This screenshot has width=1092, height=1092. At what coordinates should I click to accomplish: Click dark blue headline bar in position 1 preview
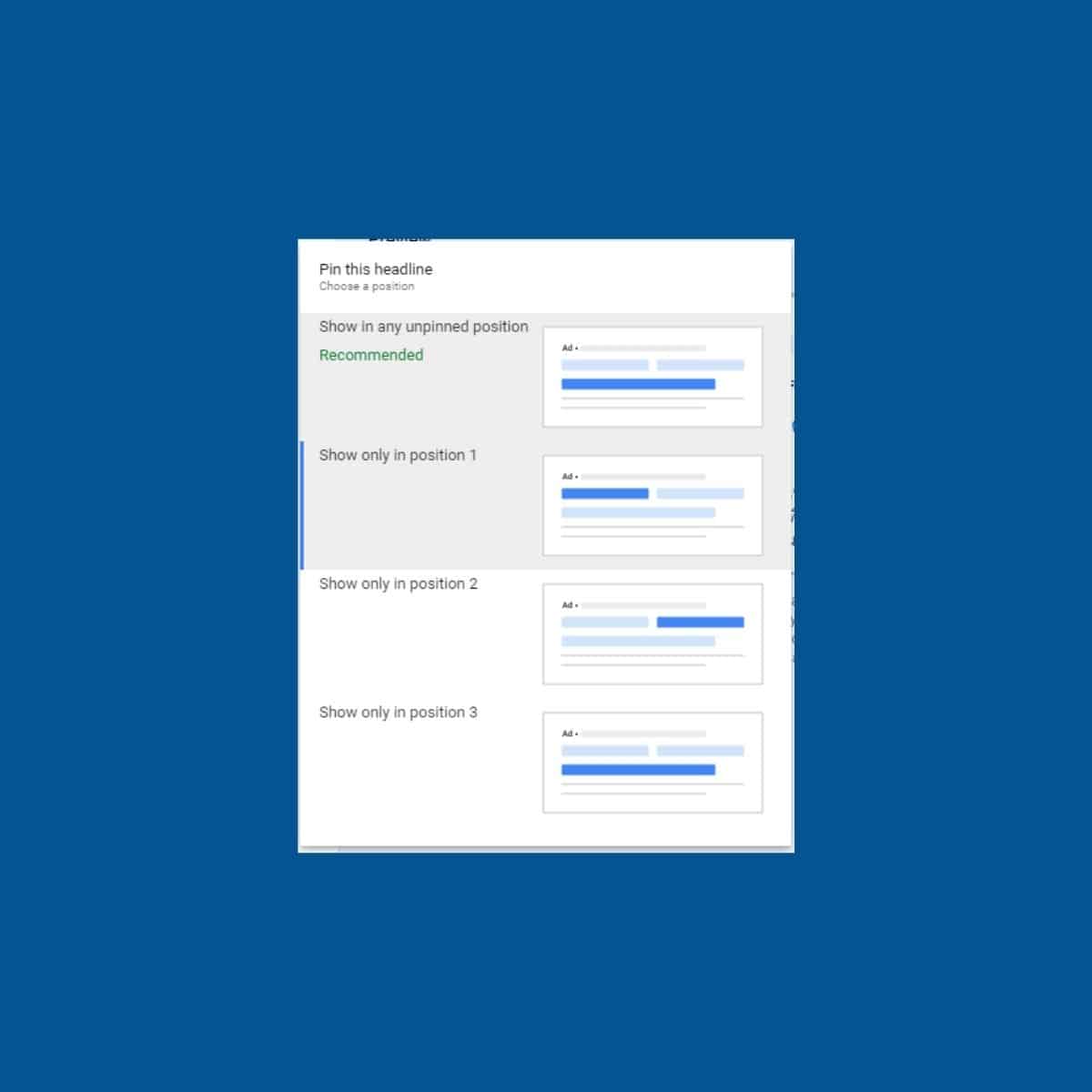click(x=605, y=493)
